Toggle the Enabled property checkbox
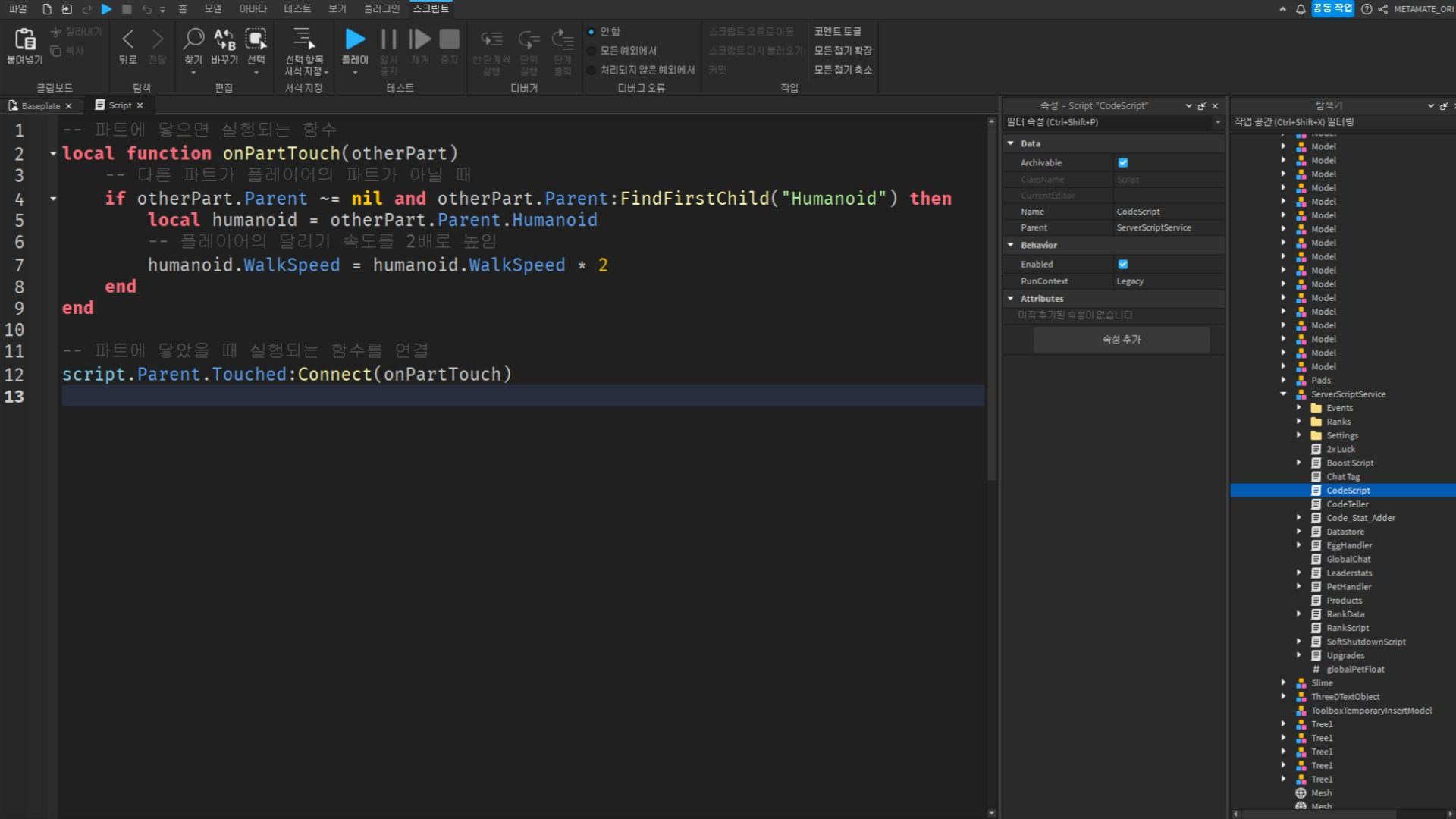This screenshot has width=1456, height=819. 1123,264
